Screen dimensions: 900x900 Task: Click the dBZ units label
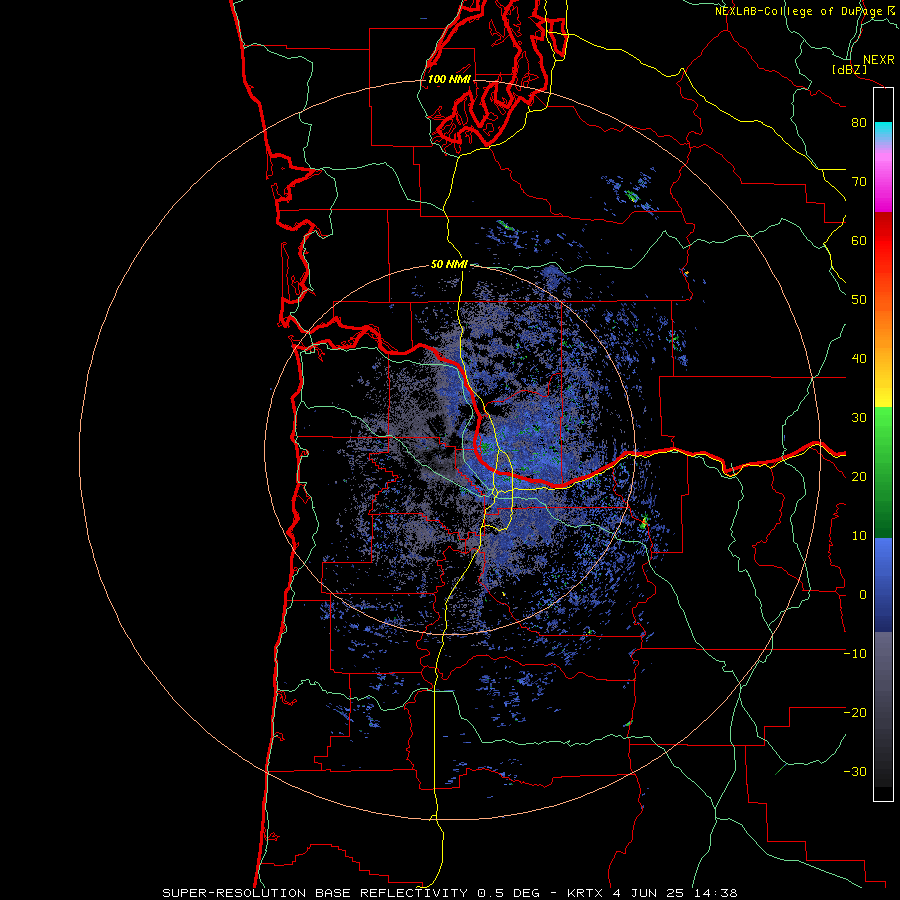(x=849, y=70)
